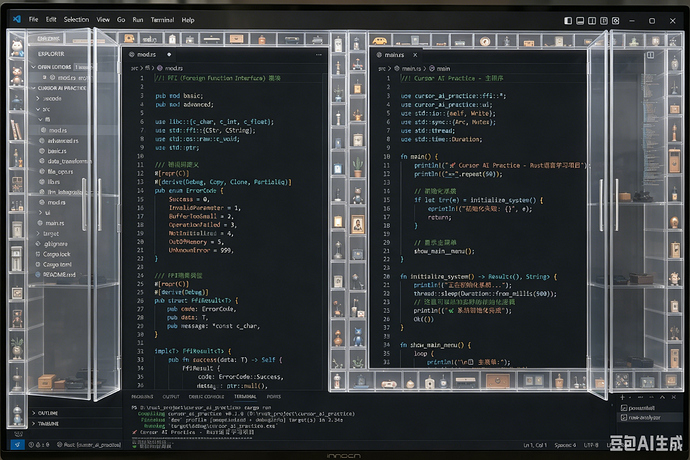Collapse the ffi folder
The image size is (690, 460).
click(x=46, y=119)
